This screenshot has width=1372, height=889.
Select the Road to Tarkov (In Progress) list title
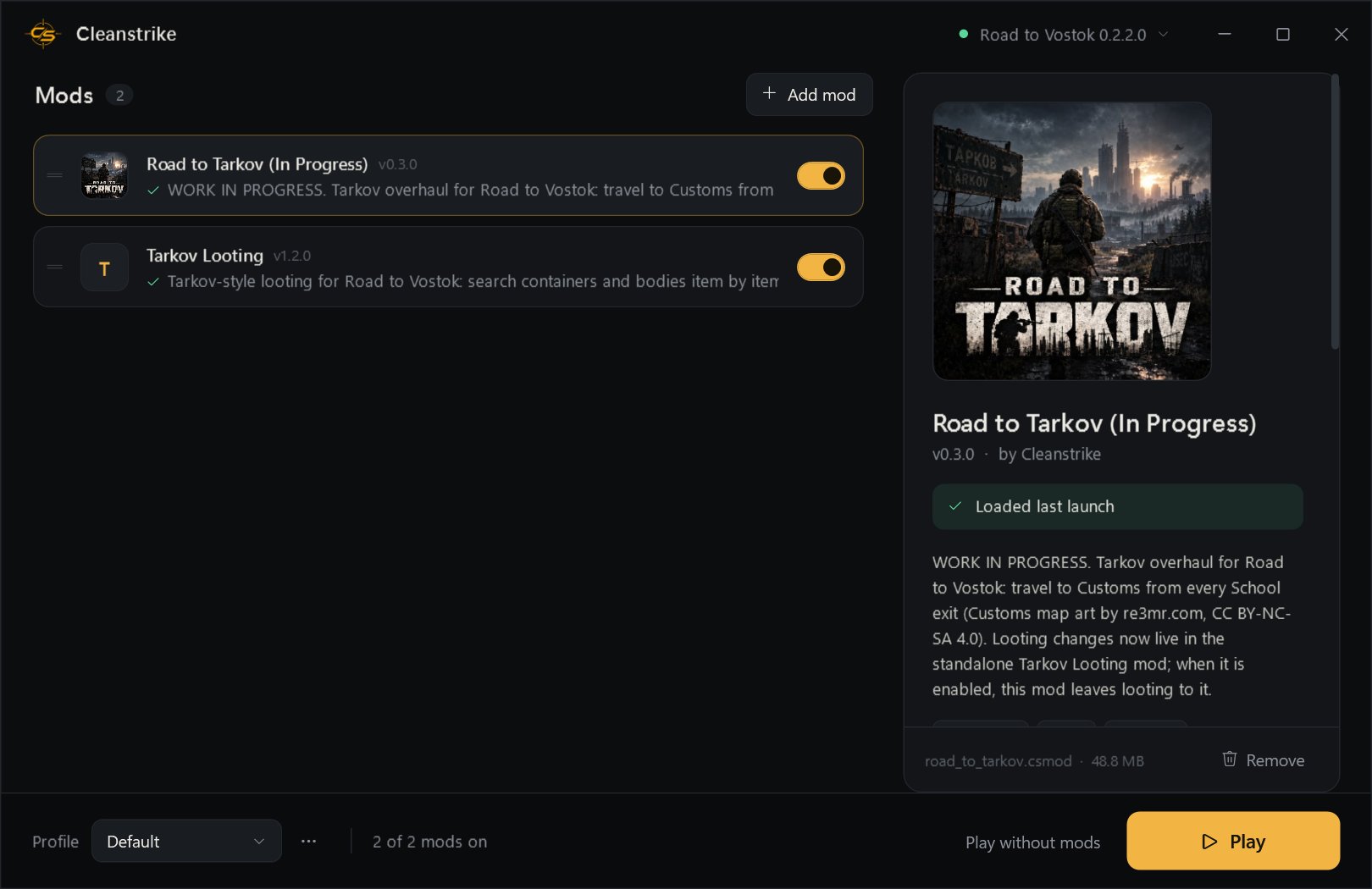click(x=257, y=163)
